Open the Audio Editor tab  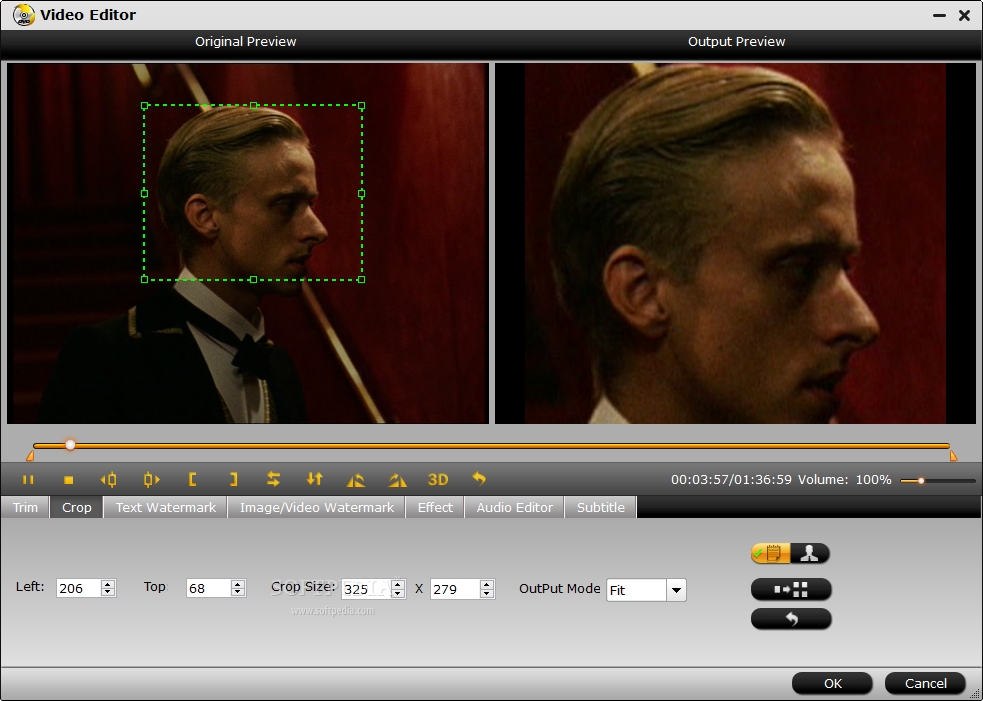coord(515,507)
